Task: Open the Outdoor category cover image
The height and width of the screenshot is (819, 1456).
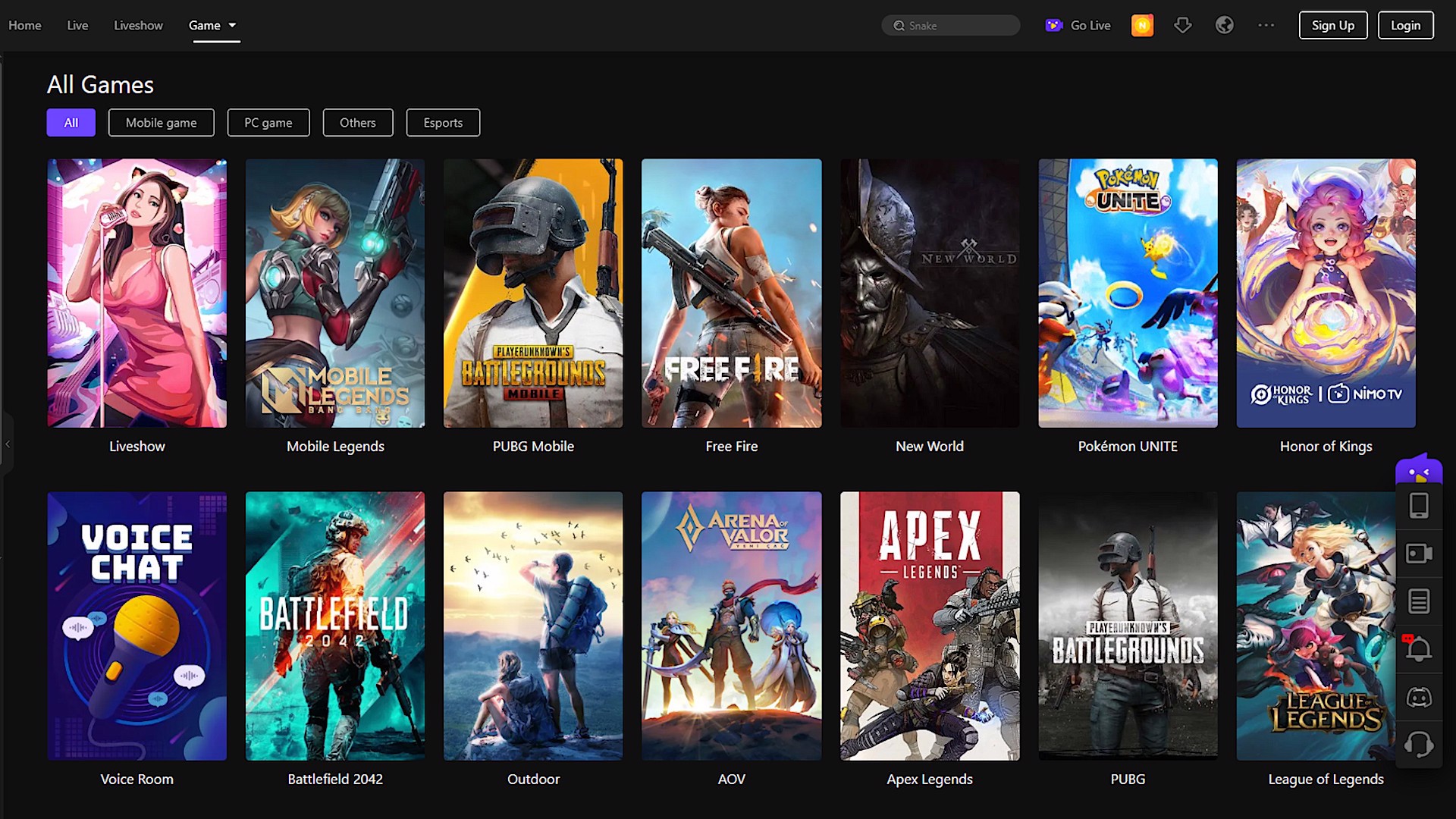Action: (x=533, y=626)
